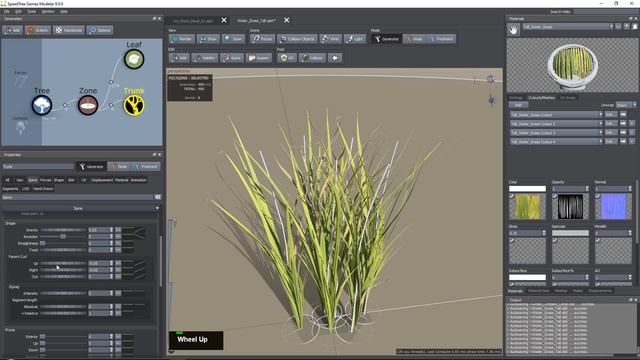The height and width of the screenshot is (360, 640).
Task: Click the hand icon in Materials panel
Action: (x=513, y=29)
